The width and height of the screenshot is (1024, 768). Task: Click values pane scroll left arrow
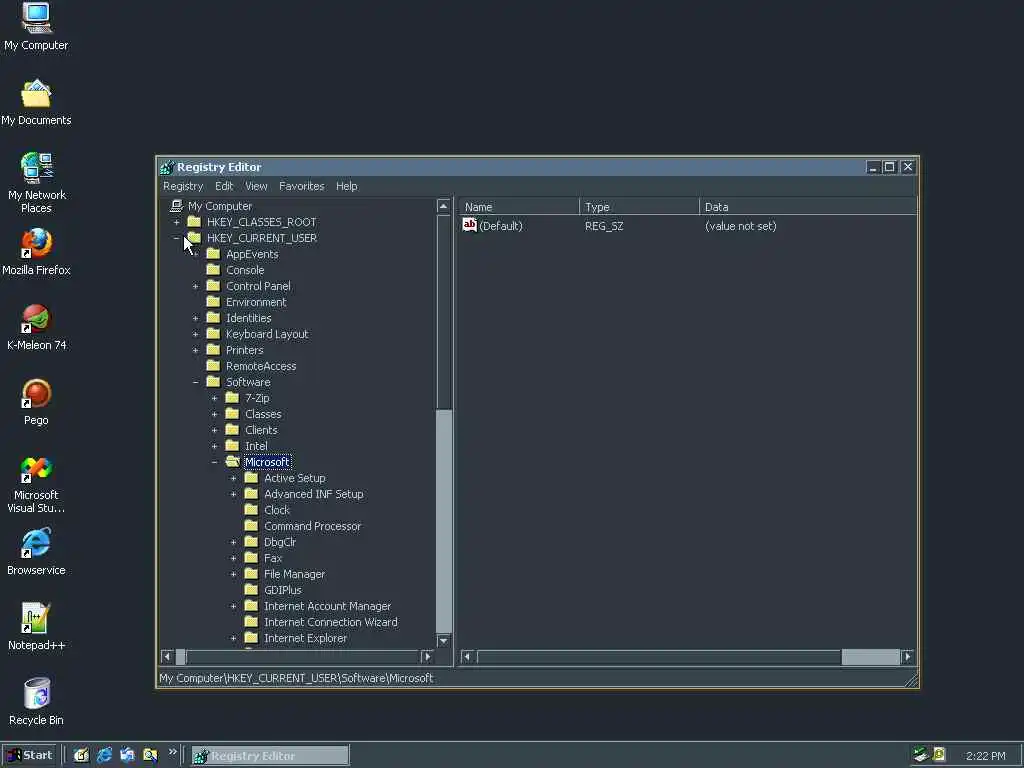pos(467,656)
